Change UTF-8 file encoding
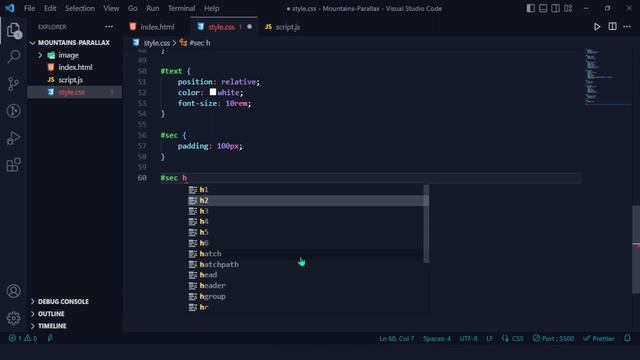Image resolution: width=640 pixels, height=360 pixels. 469,338
